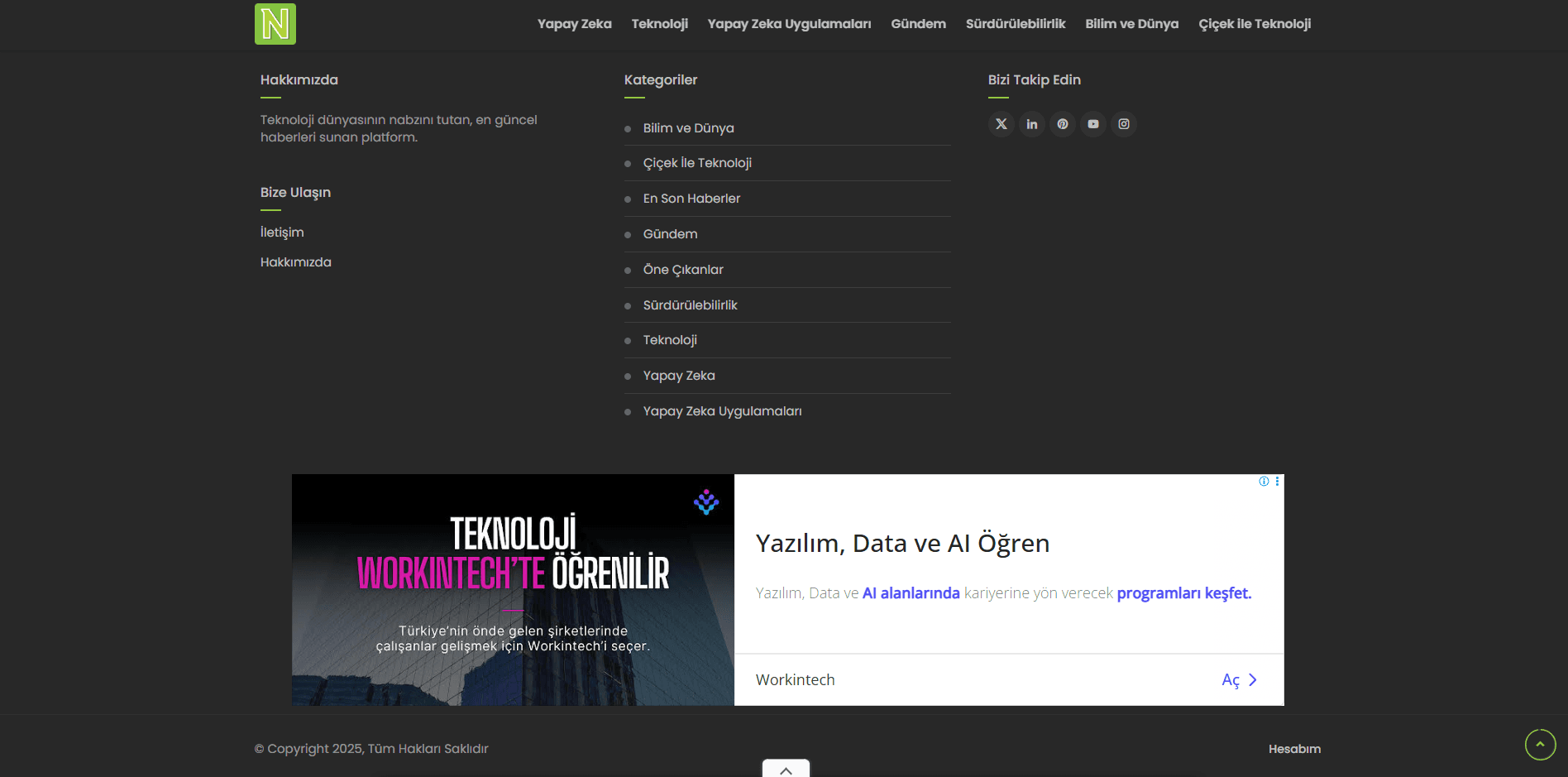Click the Workintech ad banner image
The height and width of the screenshot is (777, 1568).
pos(513,590)
